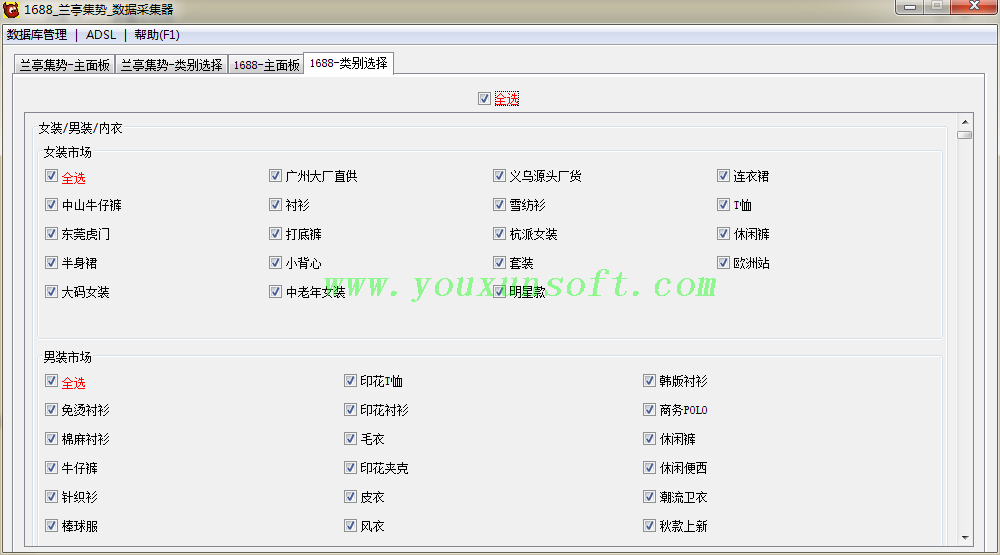Screen dimensions: 1000x555
Task: Toggle the 明星款 checkbox
Action: pos(499,292)
